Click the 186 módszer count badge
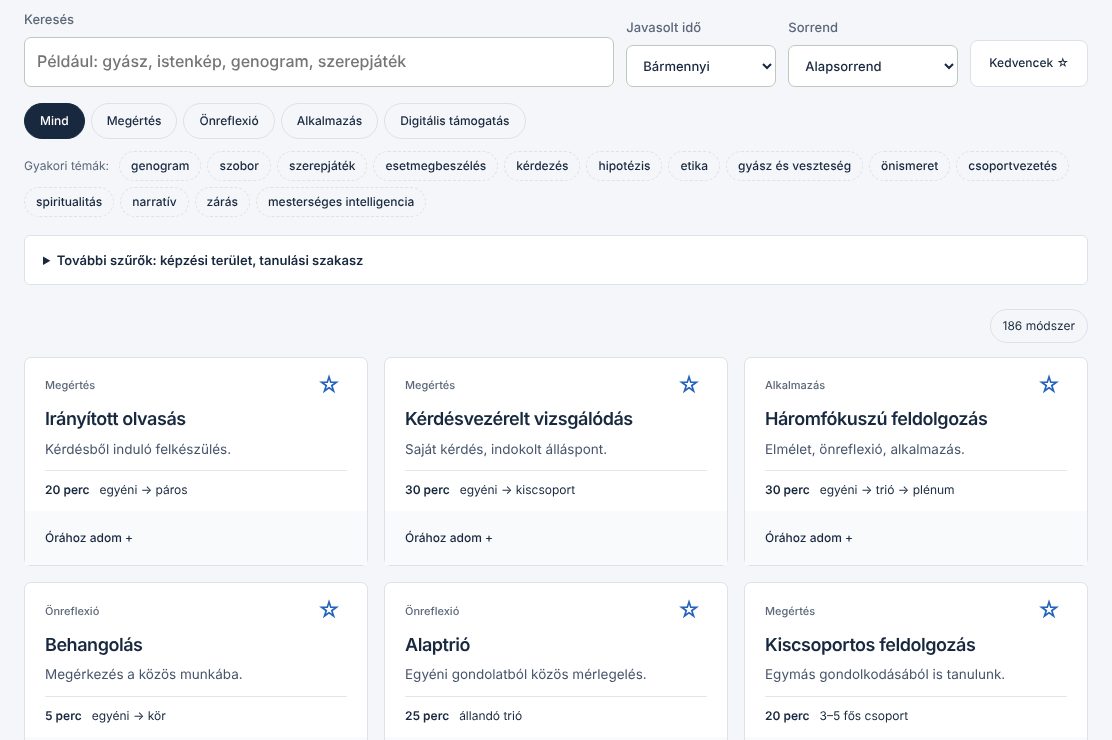The image size is (1112, 740). 1038,326
